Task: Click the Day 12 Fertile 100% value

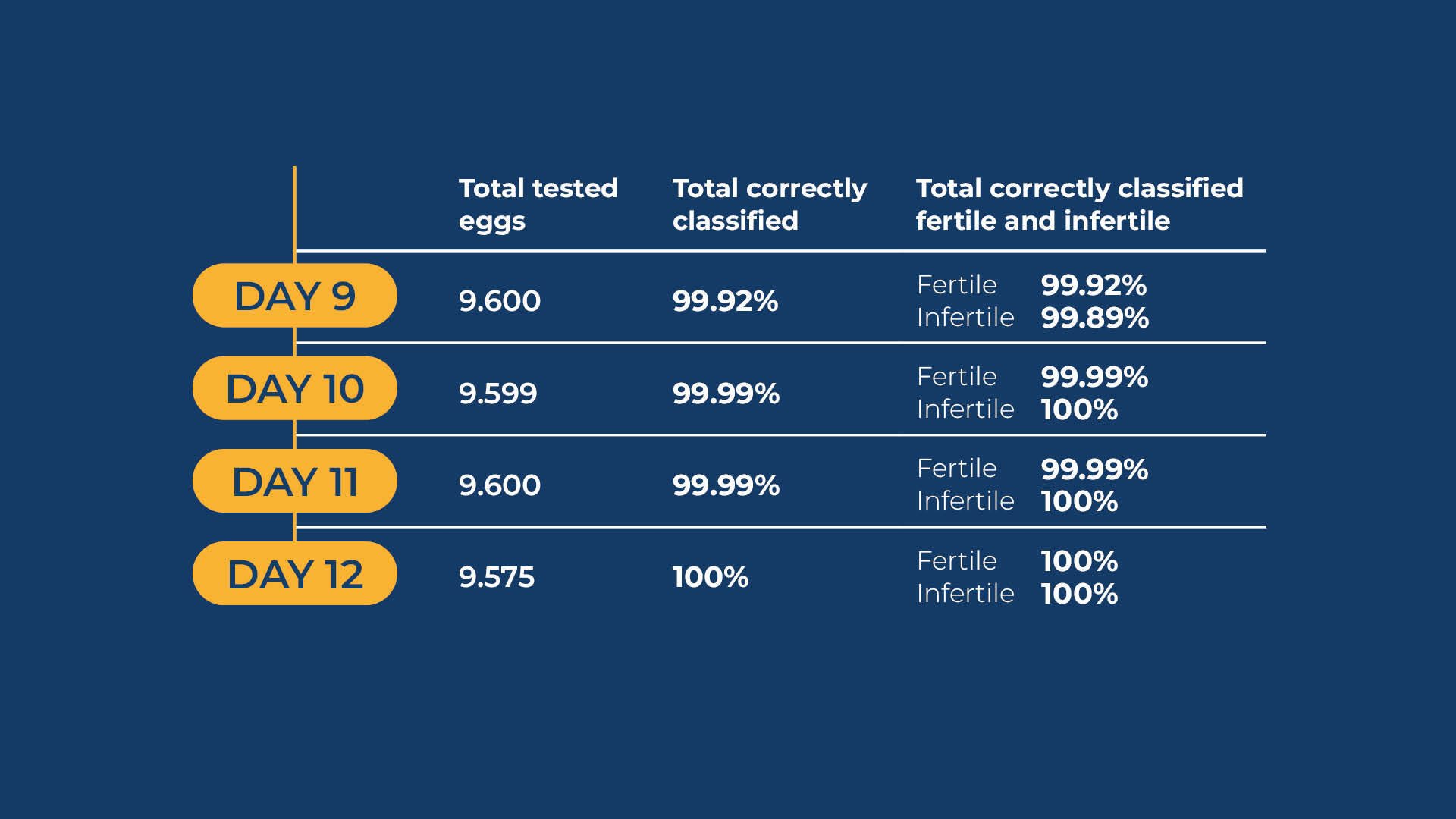Action: [x=1080, y=561]
